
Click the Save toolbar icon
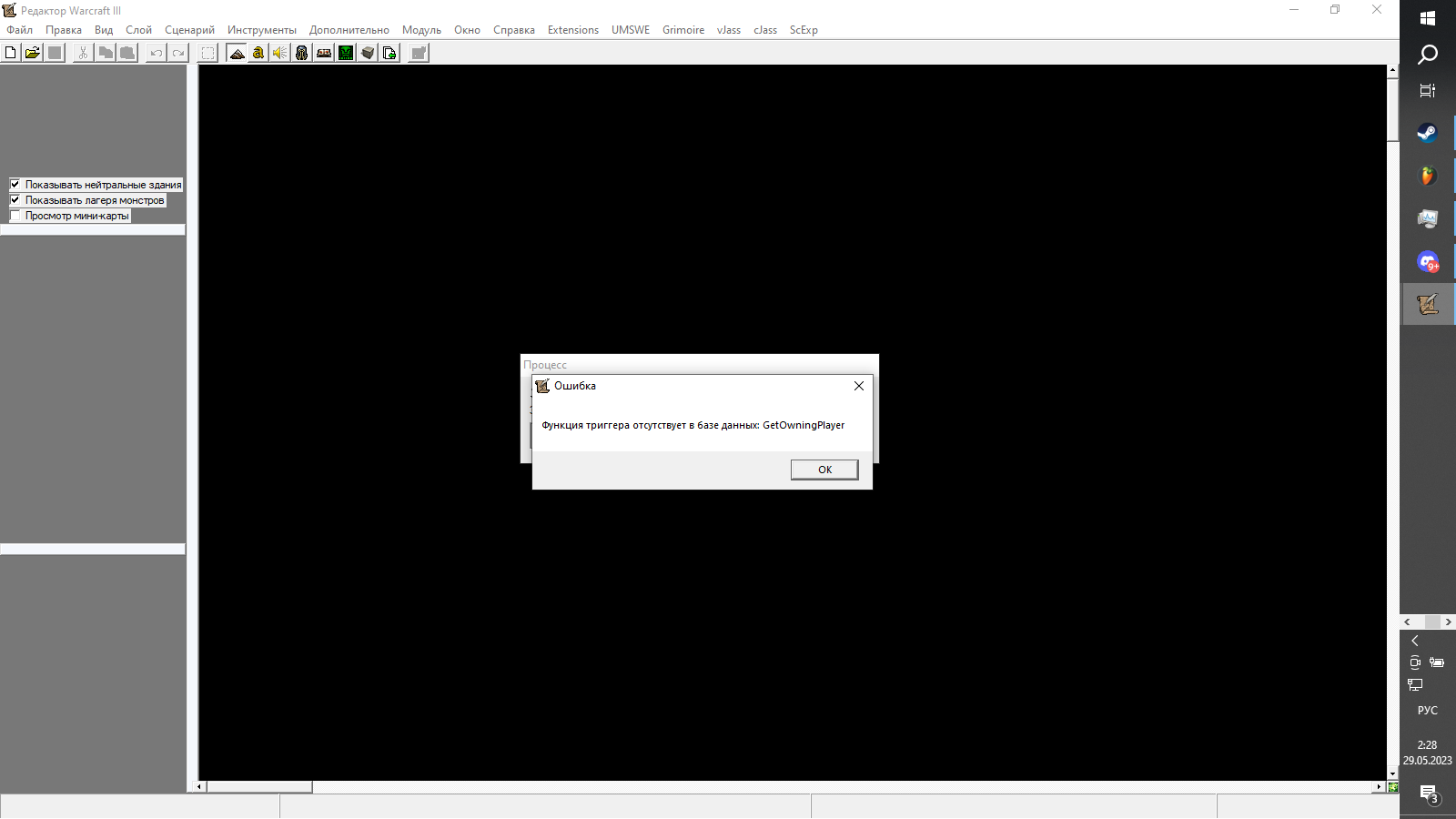click(55, 53)
